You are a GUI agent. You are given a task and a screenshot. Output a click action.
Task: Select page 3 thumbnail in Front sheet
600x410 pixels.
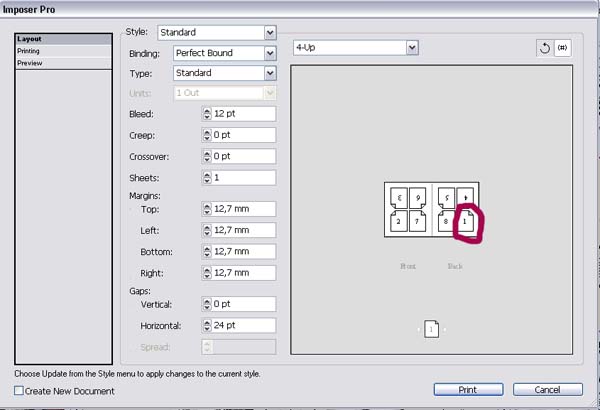point(399,198)
